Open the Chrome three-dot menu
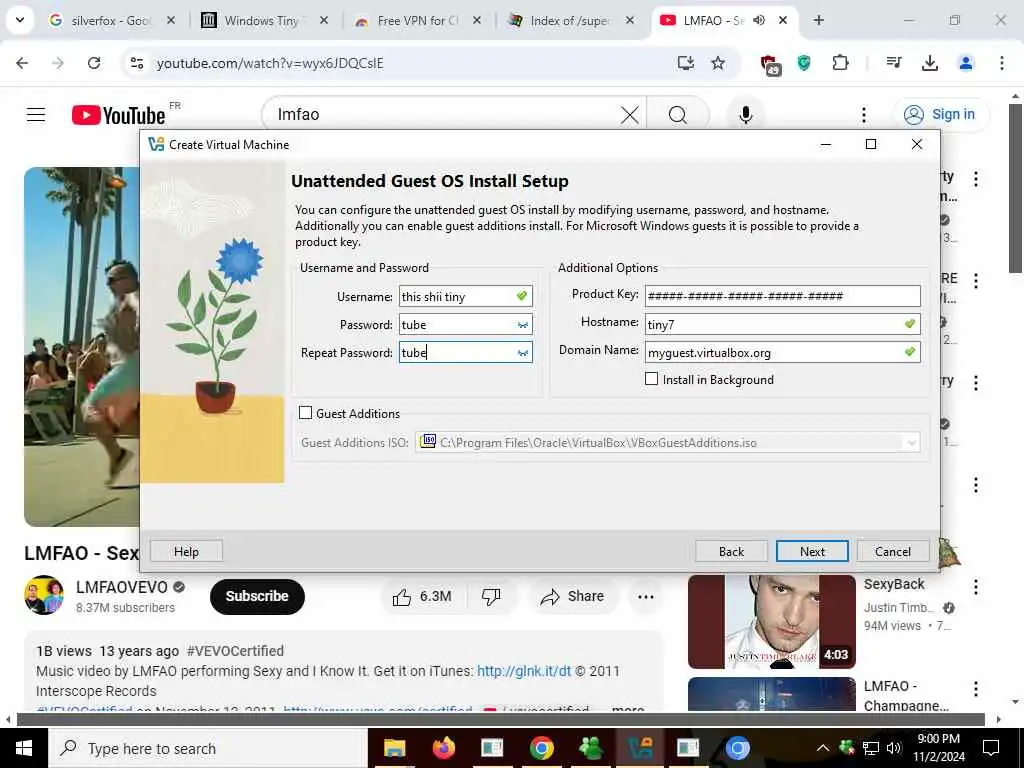 pos(1001,63)
